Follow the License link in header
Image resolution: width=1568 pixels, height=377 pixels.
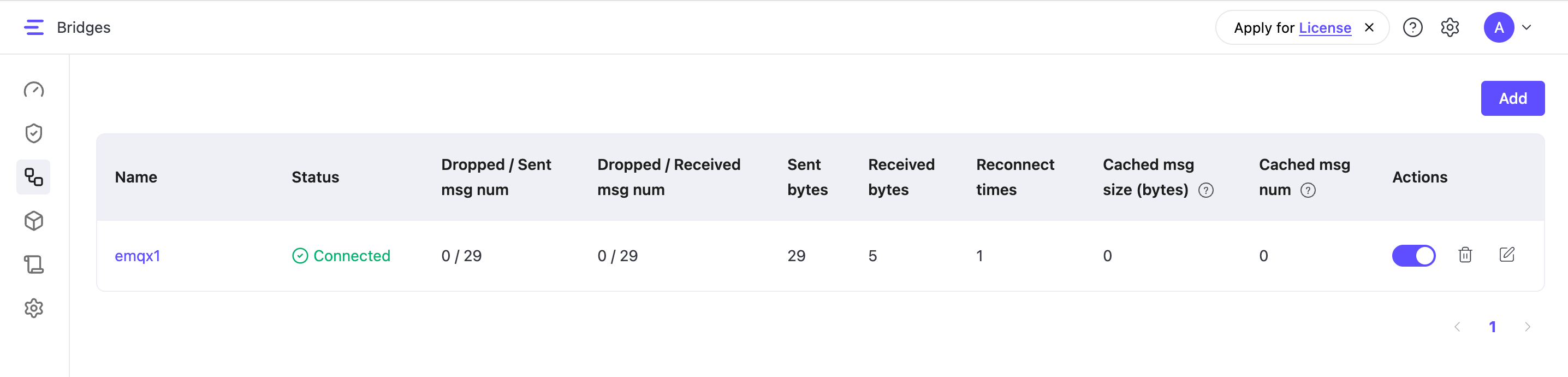pyautogui.click(x=1325, y=28)
